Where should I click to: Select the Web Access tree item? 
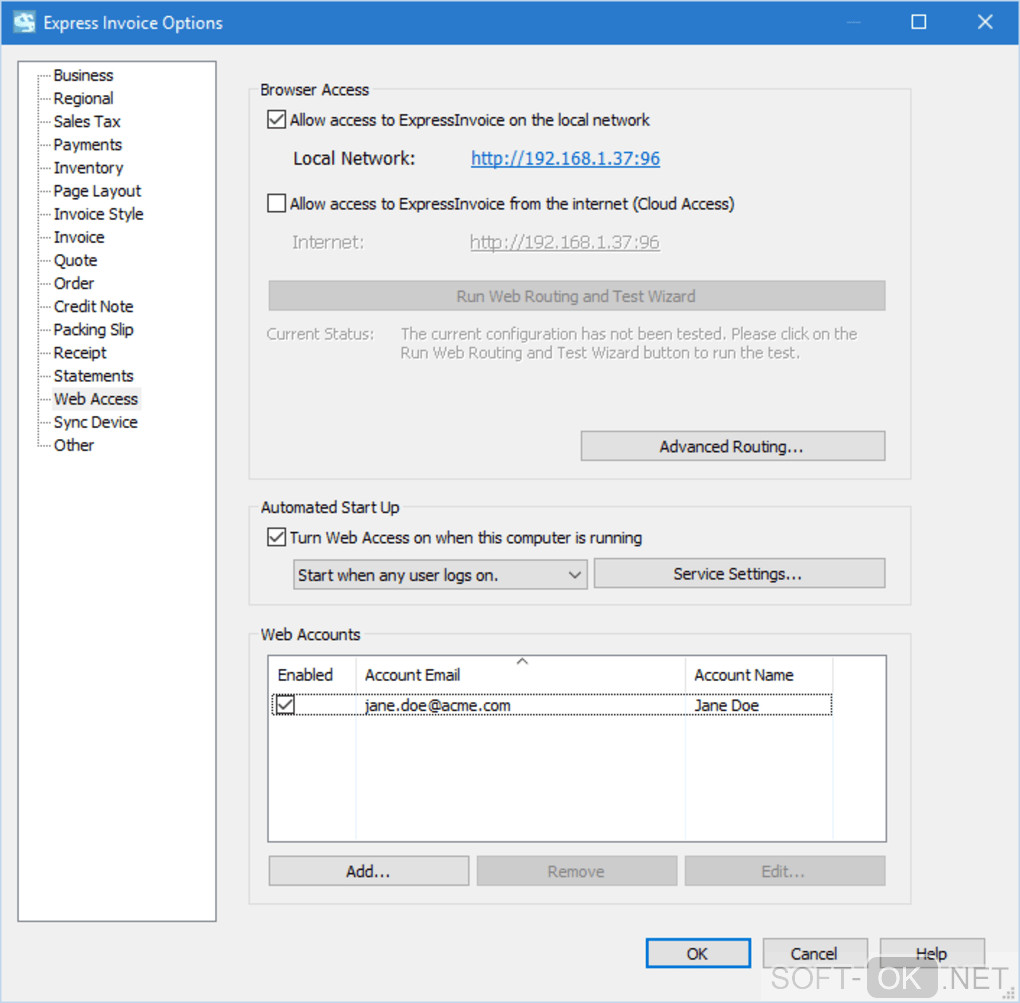click(96, 399)
